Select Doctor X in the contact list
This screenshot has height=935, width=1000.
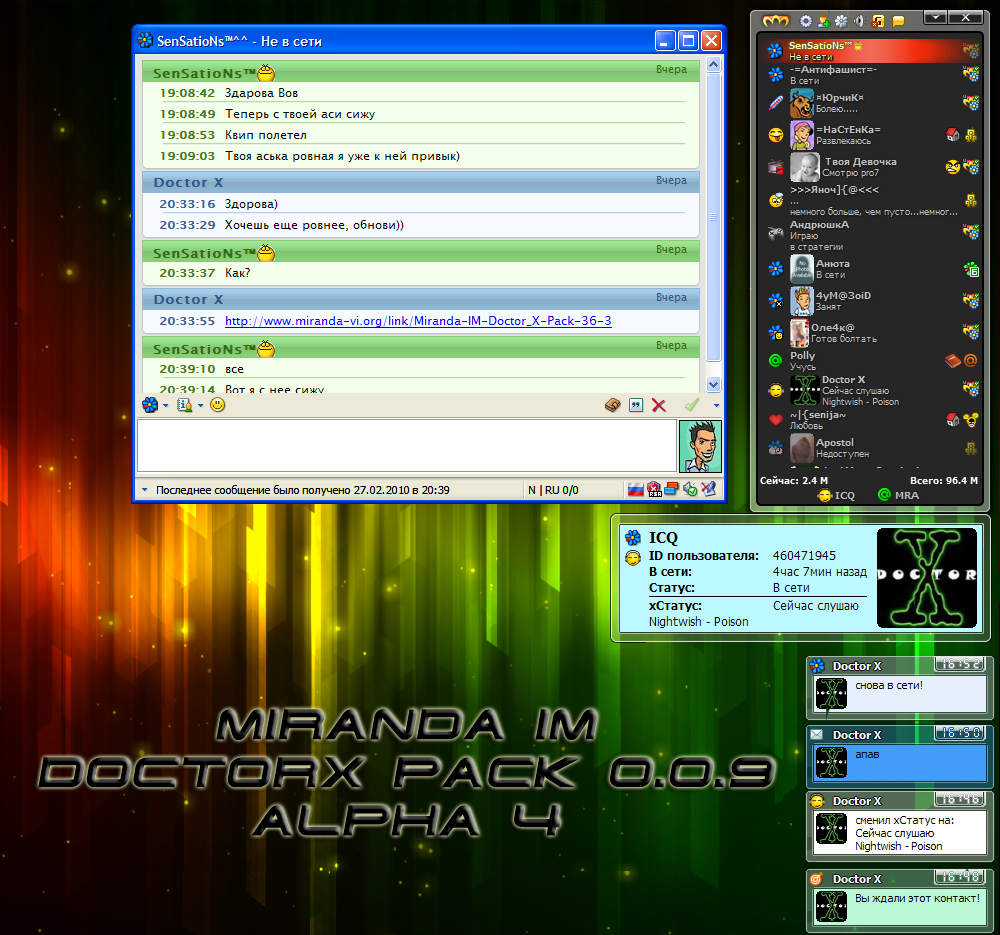coord(843,380)
